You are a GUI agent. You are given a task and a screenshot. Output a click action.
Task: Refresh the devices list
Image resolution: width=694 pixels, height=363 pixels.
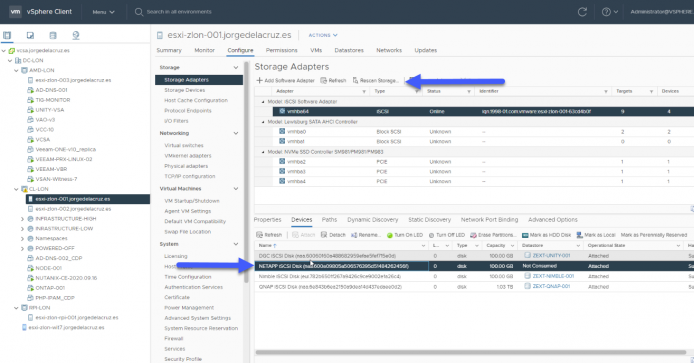coord(269,235)
